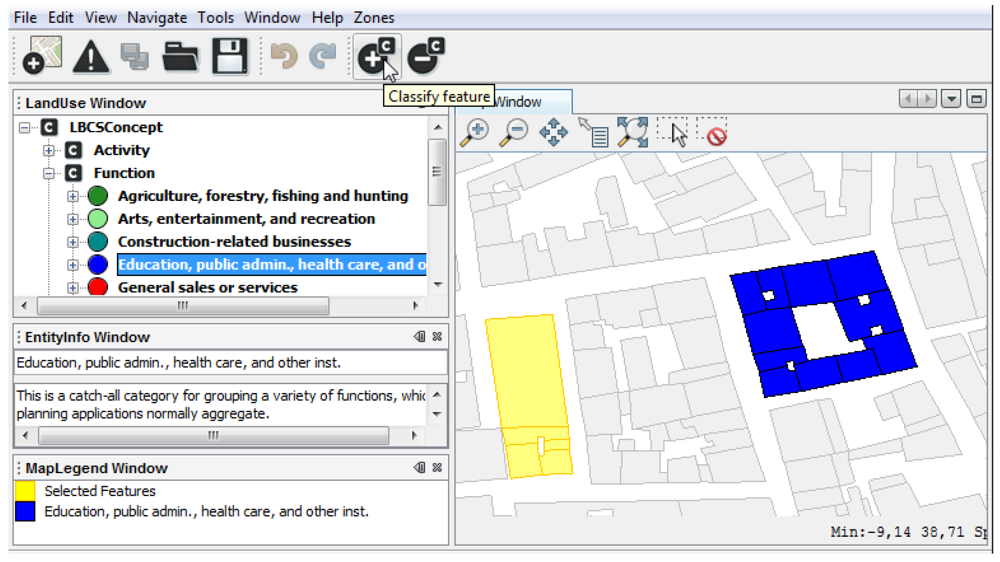Click EntityInfo horizontal scroll right arrow

[x=415, y=436]
